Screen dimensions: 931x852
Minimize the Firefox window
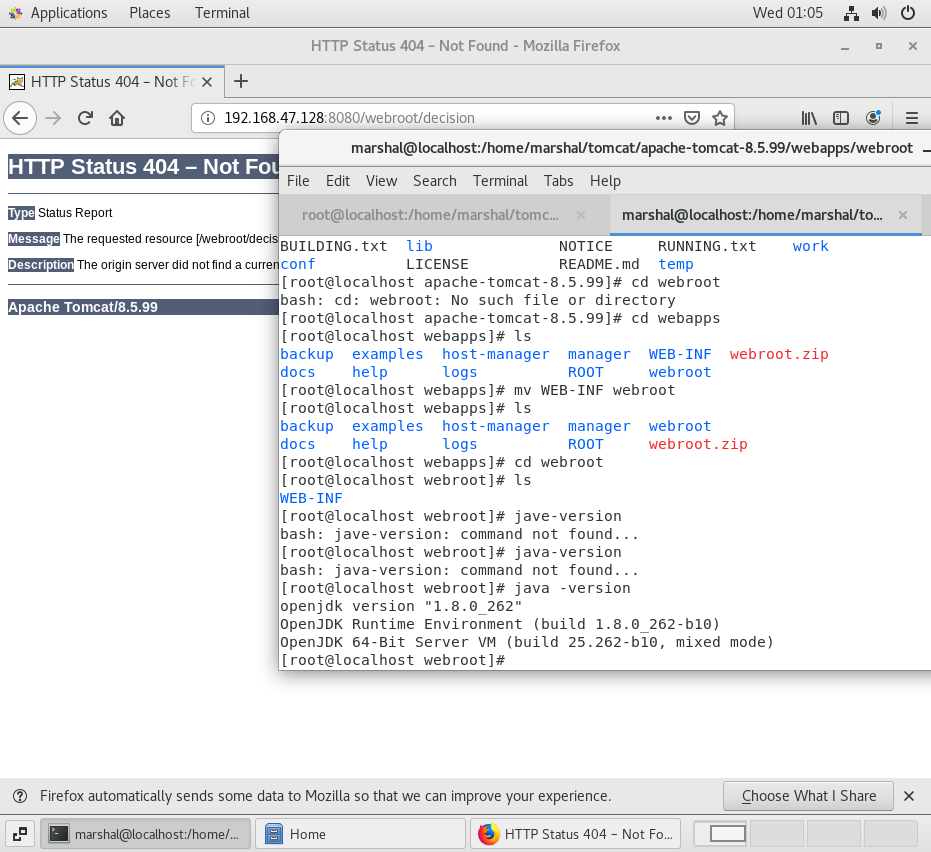844,46
